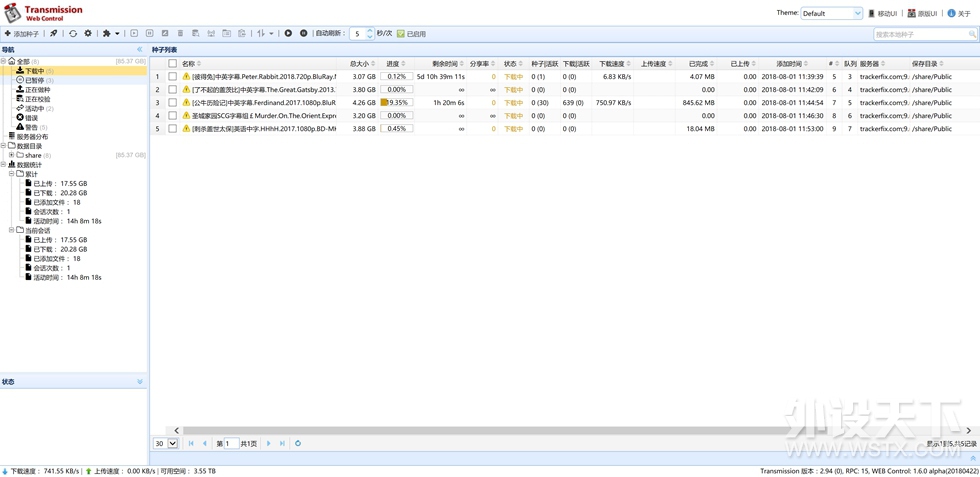
Task: Click the start selected torrents toolbar icon
Action: [134, 33]
